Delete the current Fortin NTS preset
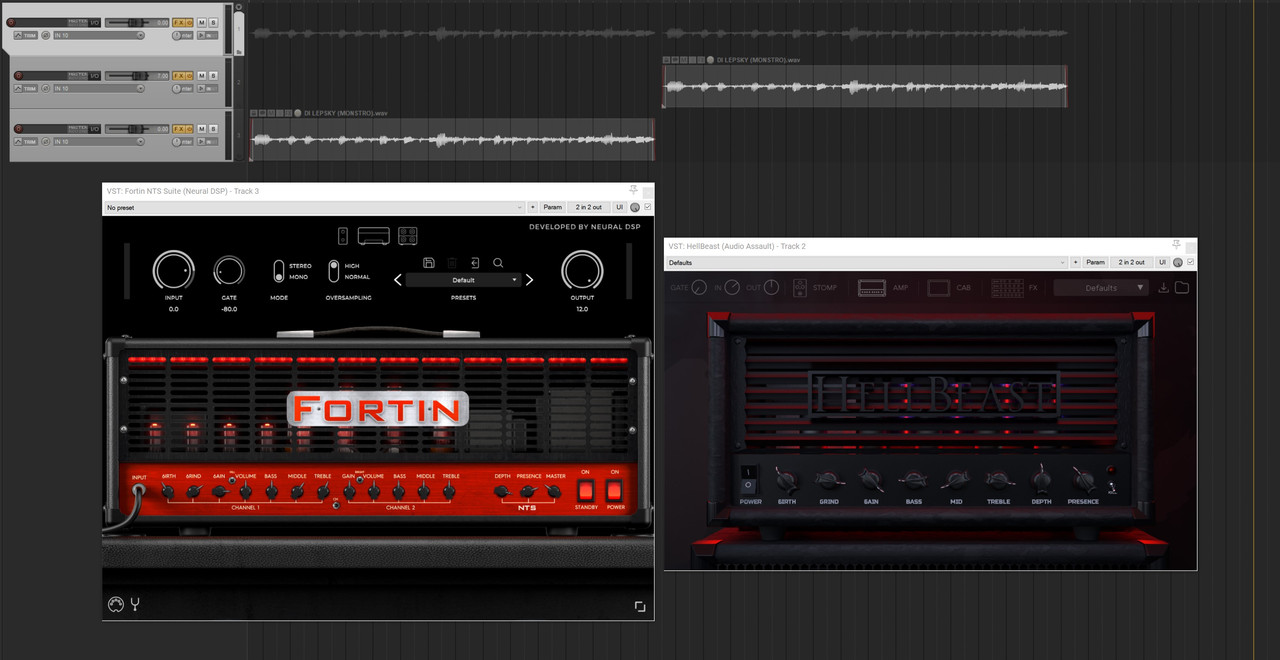 click(x=452, y=263)
